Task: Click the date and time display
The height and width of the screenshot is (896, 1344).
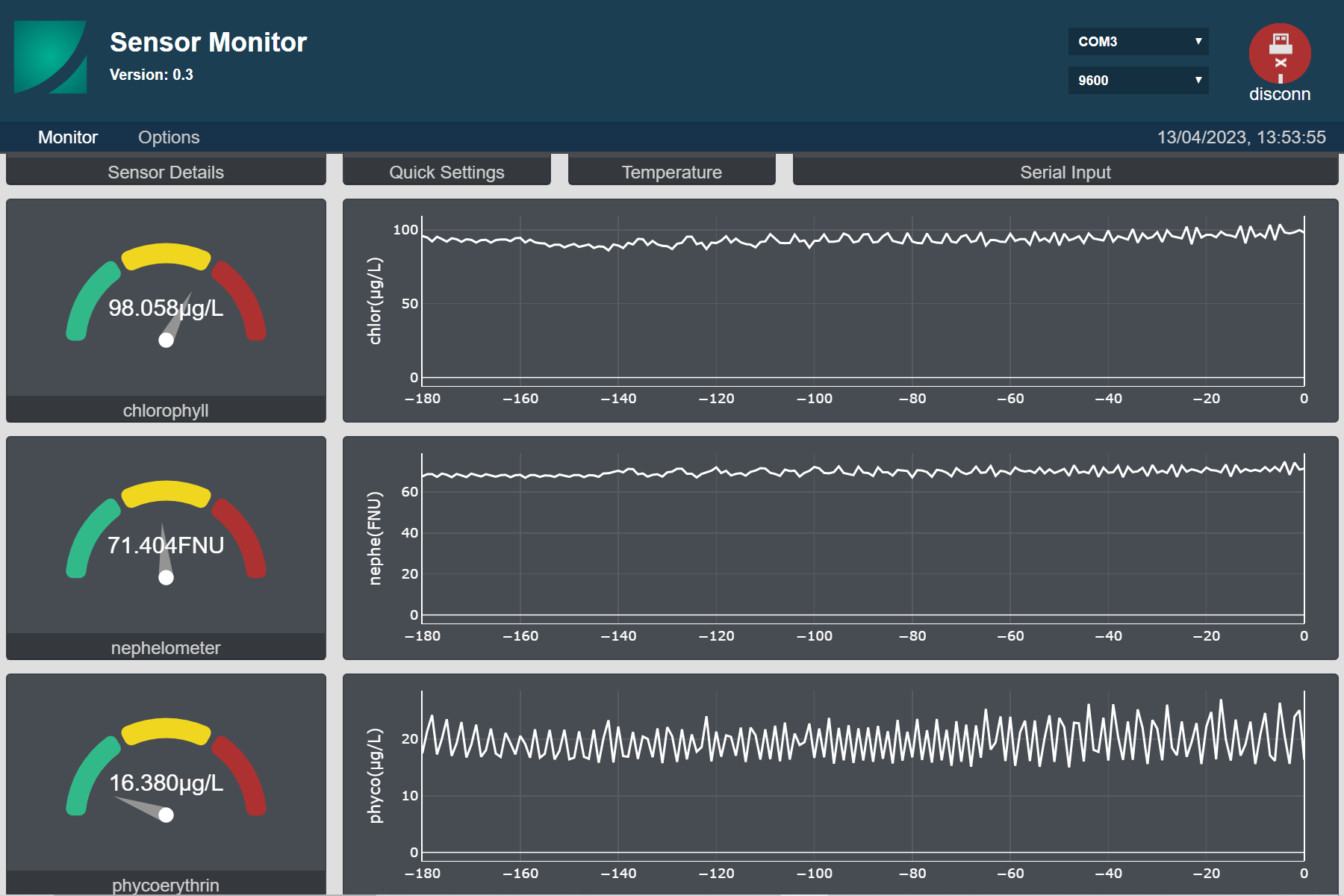Action: pyautogui.click(x=1241, y=137)
